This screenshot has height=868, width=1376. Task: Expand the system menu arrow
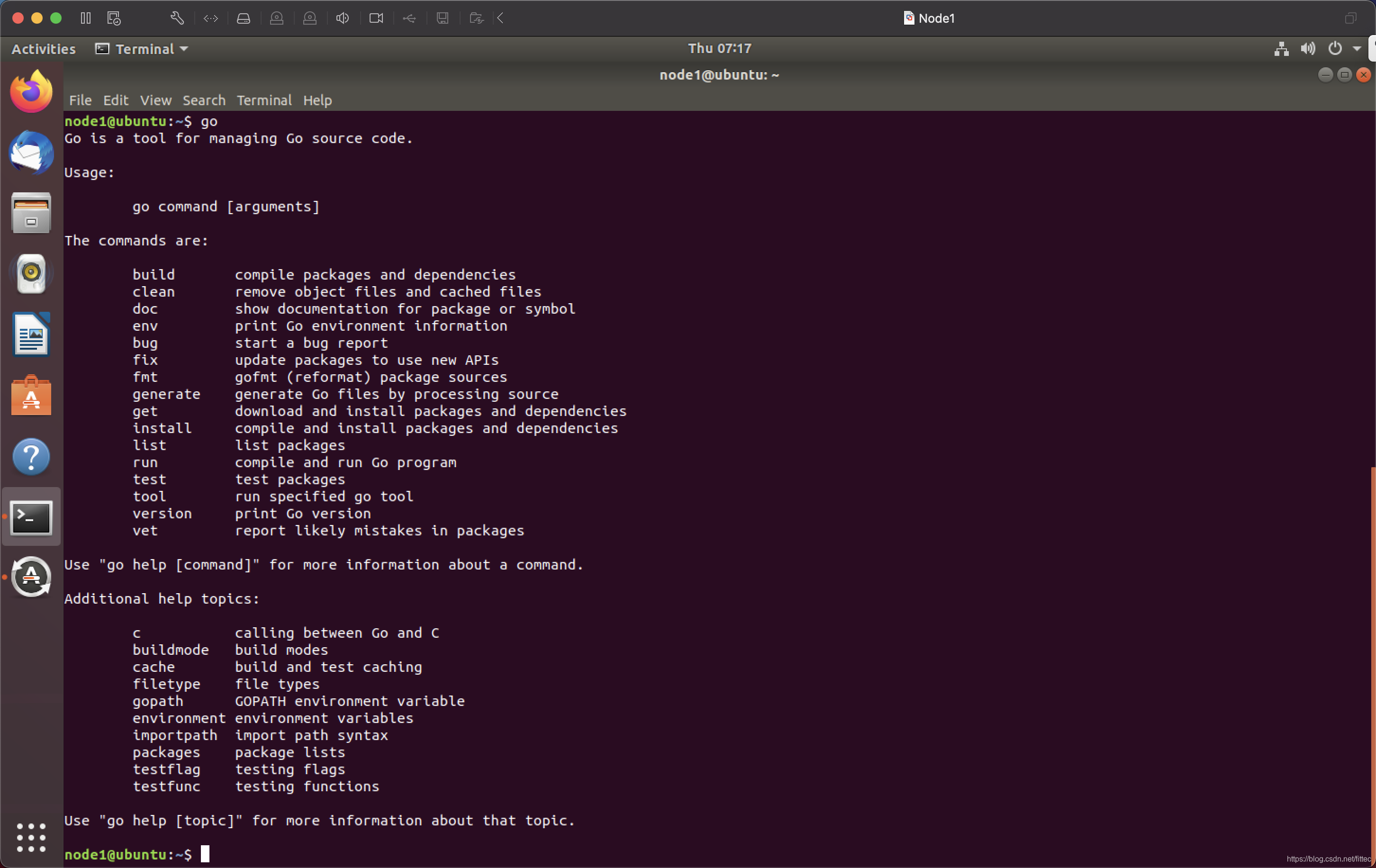(x=1357, y=49)
